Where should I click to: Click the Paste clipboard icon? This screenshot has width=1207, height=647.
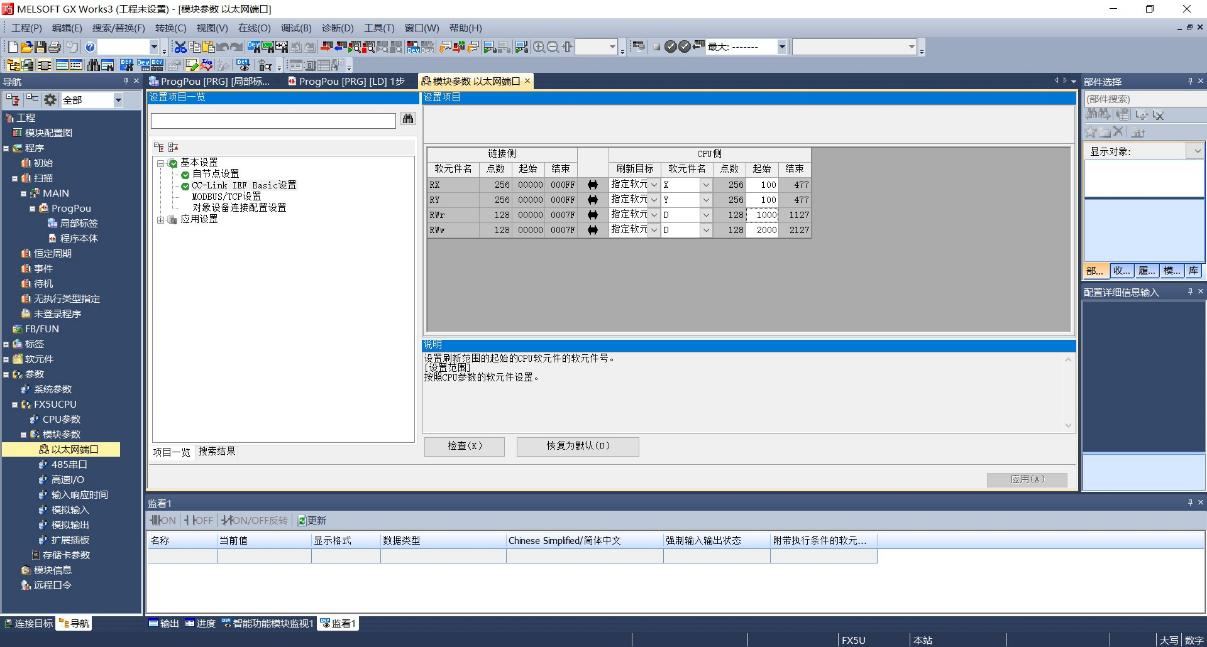(x=209, y=47)
